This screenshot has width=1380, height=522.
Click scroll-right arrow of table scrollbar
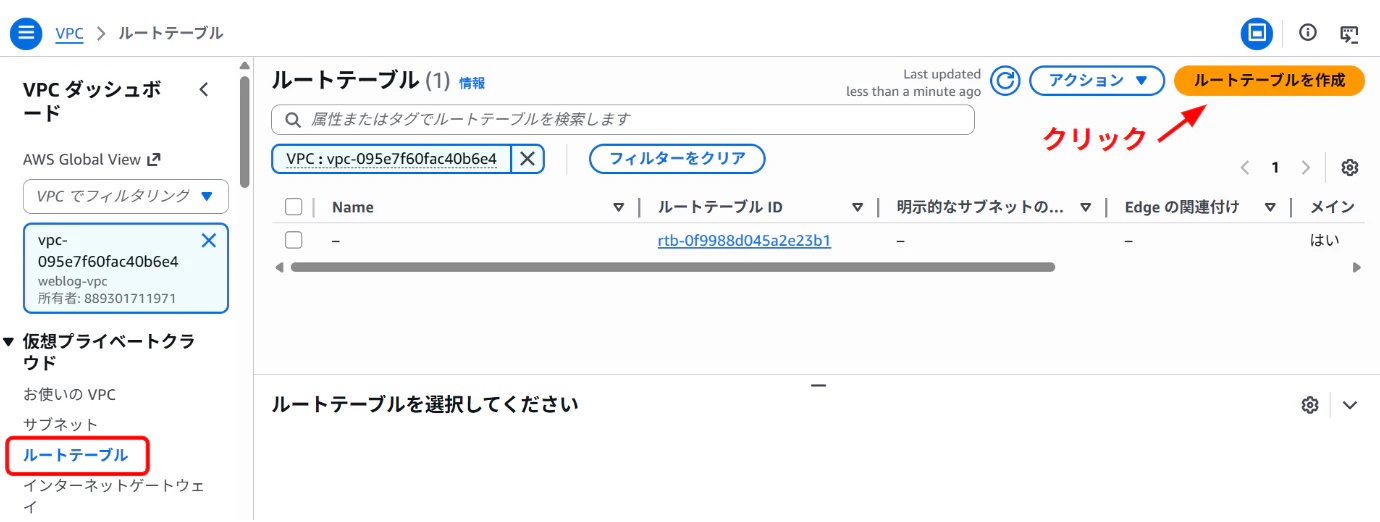click(1357, 267)
